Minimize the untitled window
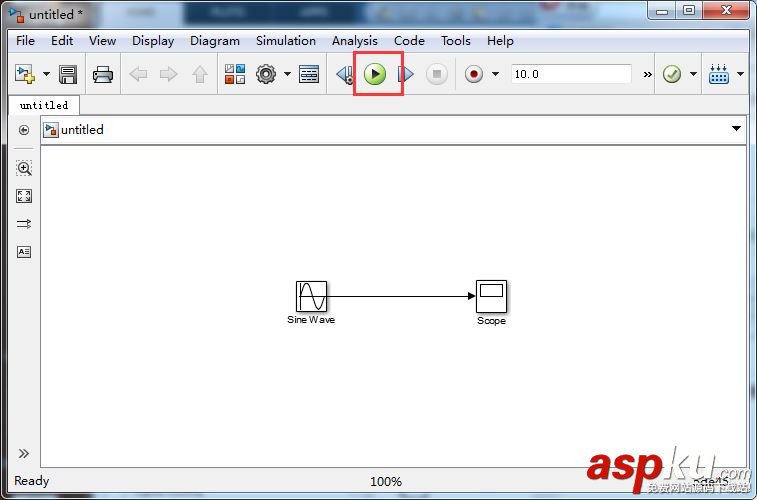 click(x=662, y=11)
